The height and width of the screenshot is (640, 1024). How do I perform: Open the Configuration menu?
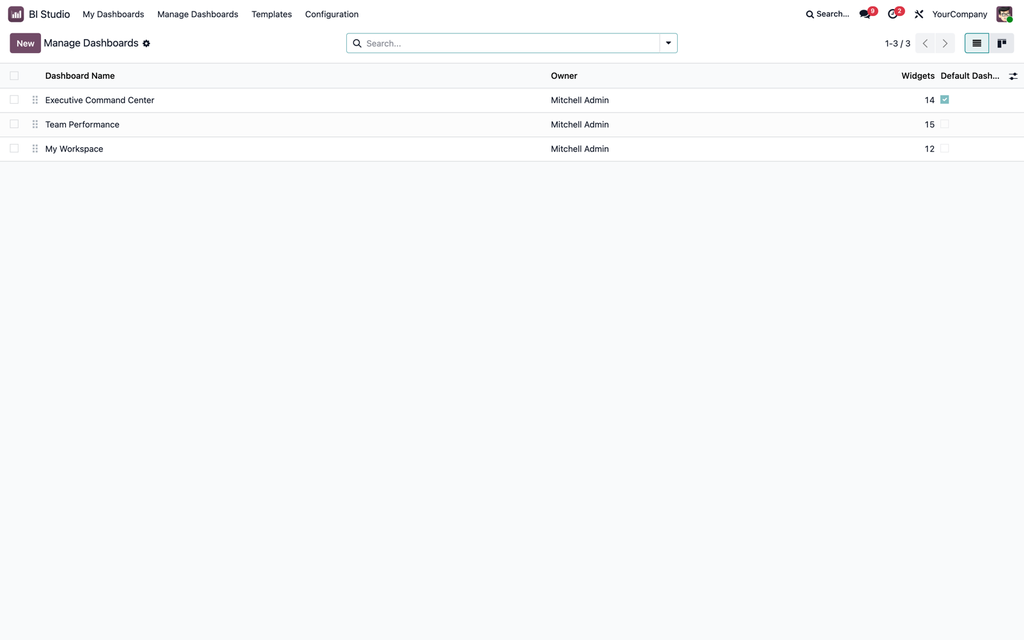click(332, 14)
